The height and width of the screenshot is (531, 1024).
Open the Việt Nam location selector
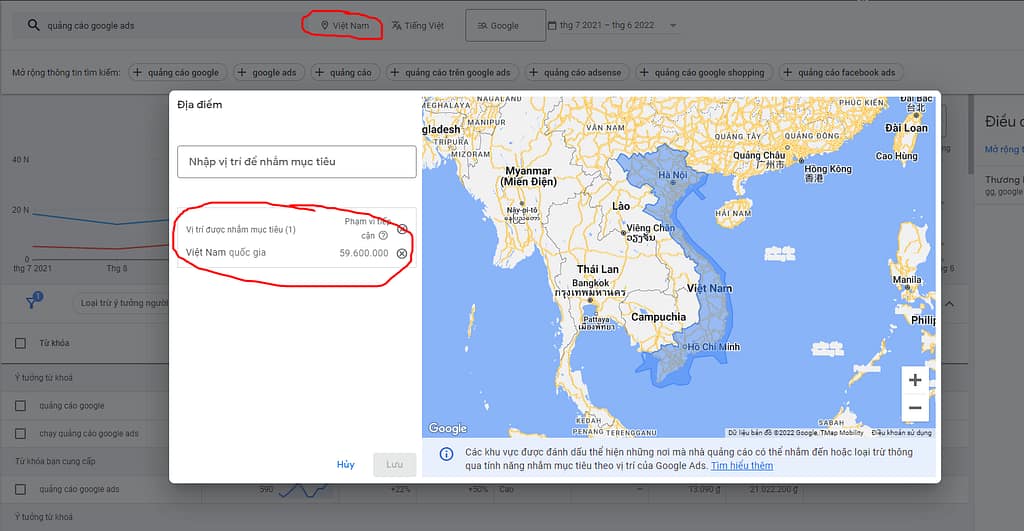345,25
